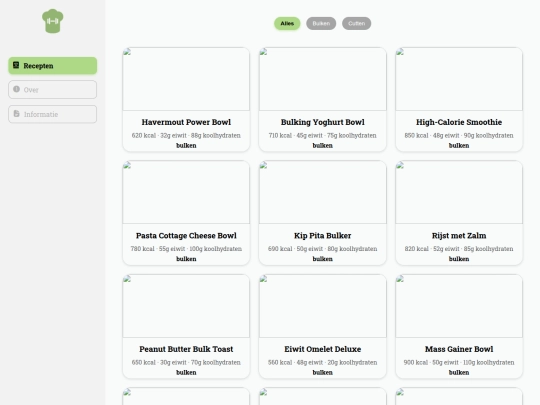The height and width of the screenshot is (405, 540).
Task: Click '850 kcal · 48g eiwit' nutrition line
Action: pyautogui.click(x=459, y=135)
